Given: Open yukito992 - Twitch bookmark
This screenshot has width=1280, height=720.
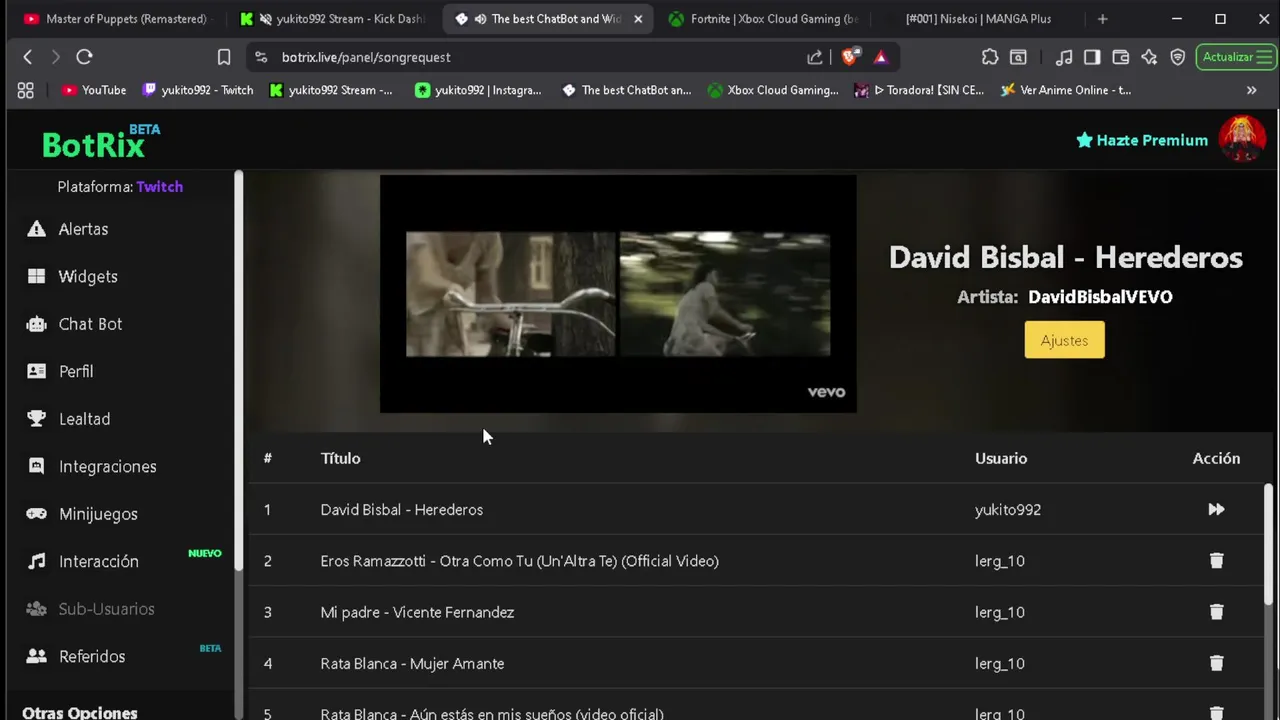Looking at the screenshot, I should coord(198,90).
